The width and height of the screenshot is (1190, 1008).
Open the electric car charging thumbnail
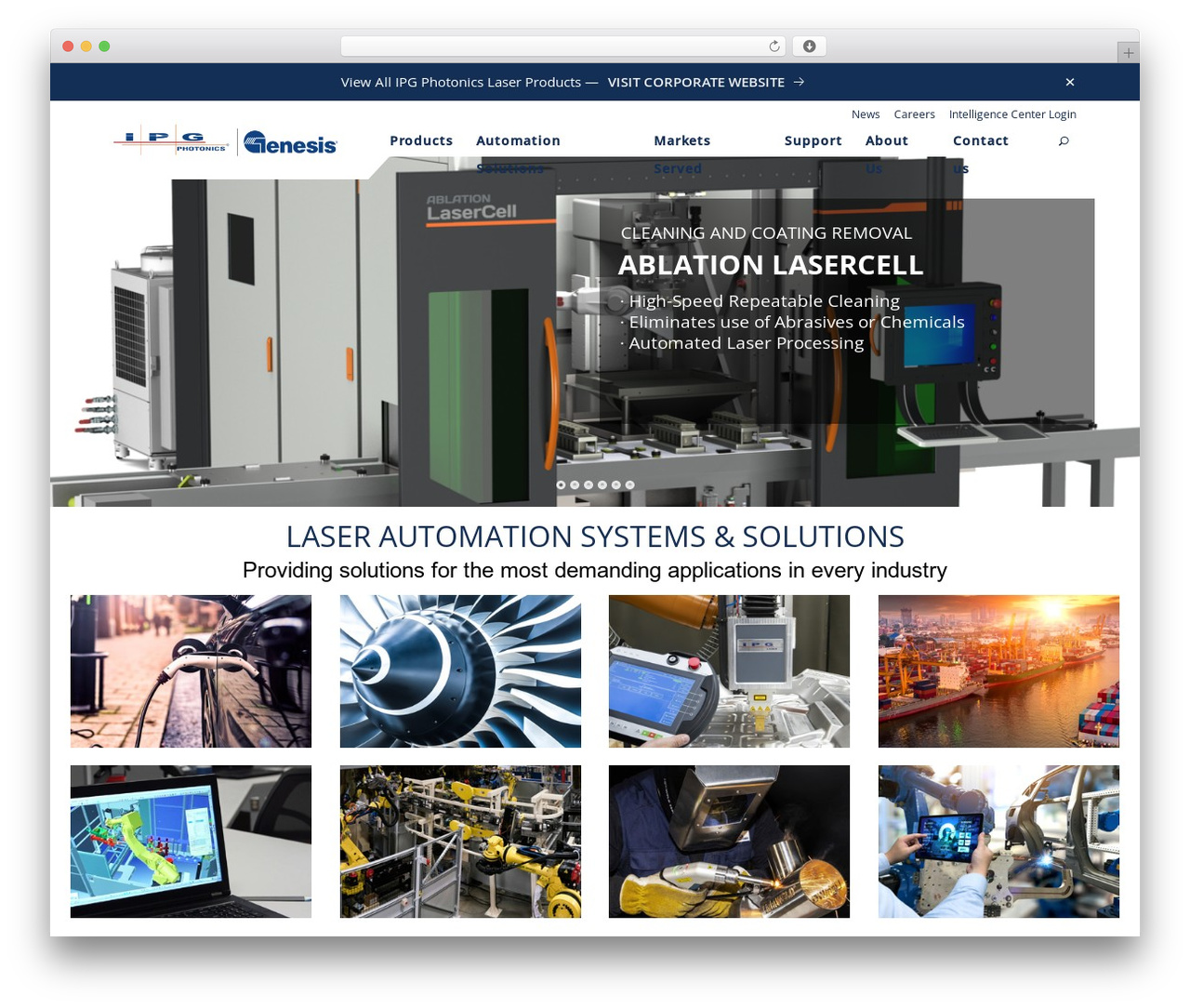(x=191, y=671)
